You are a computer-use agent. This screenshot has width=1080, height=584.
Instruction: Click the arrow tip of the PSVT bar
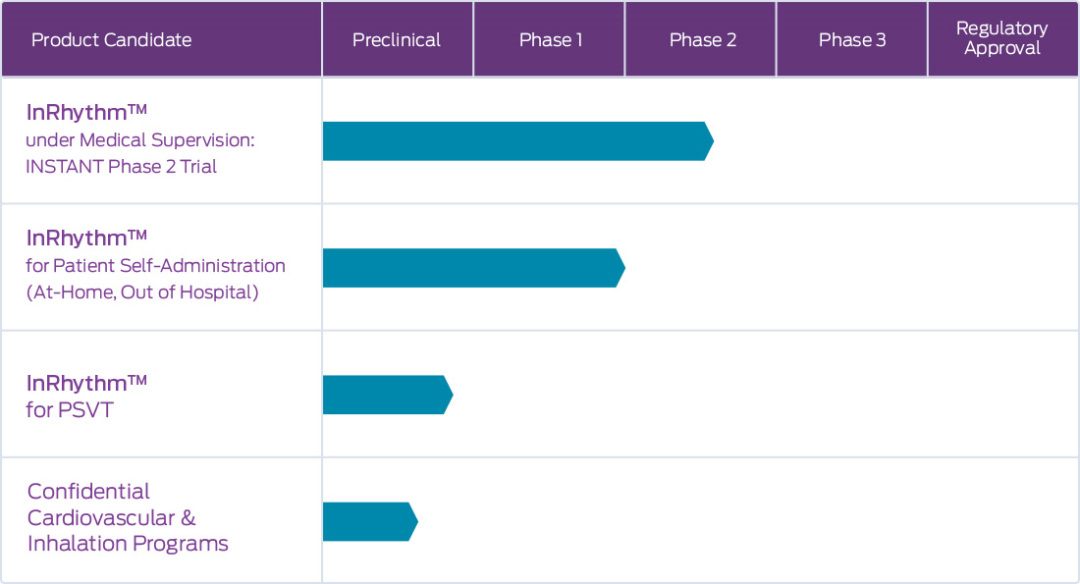[448, 395]
